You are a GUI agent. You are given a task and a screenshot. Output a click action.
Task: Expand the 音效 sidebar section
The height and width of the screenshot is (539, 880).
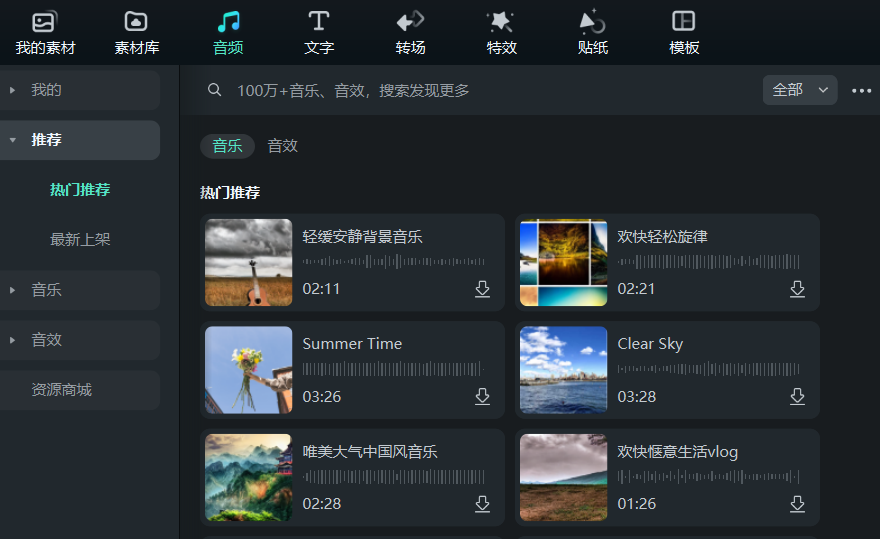[x=12, y=340]
